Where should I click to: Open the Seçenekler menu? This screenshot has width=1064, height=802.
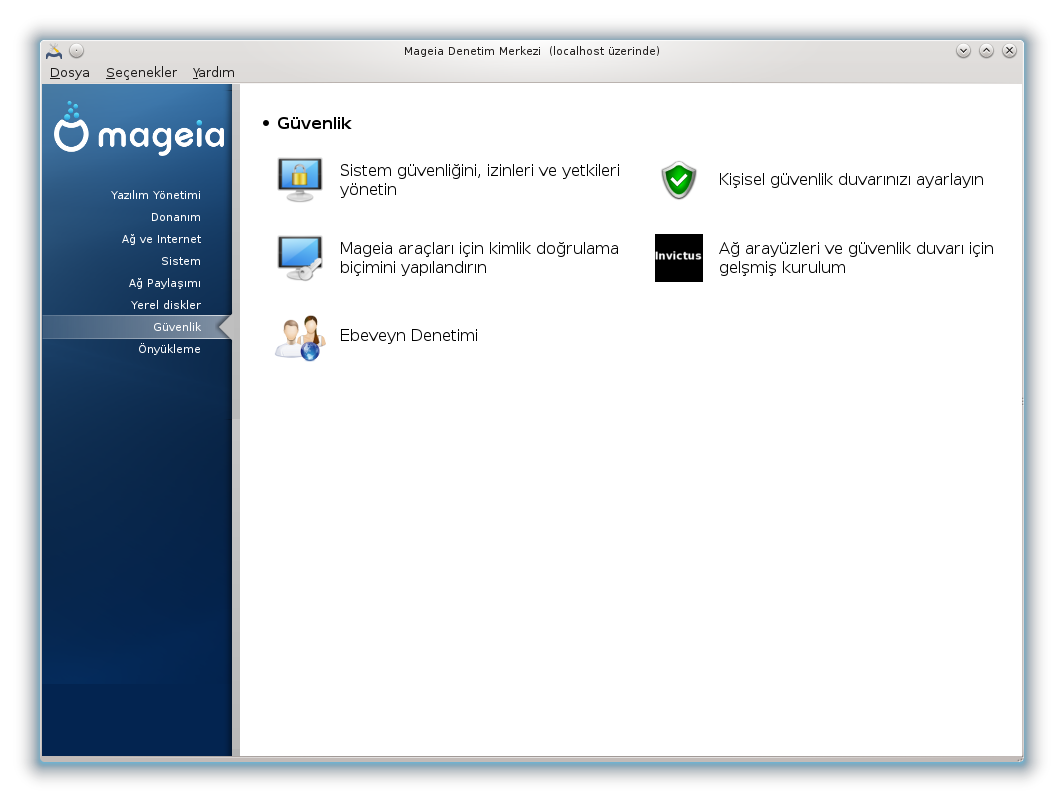coord(141,73)
